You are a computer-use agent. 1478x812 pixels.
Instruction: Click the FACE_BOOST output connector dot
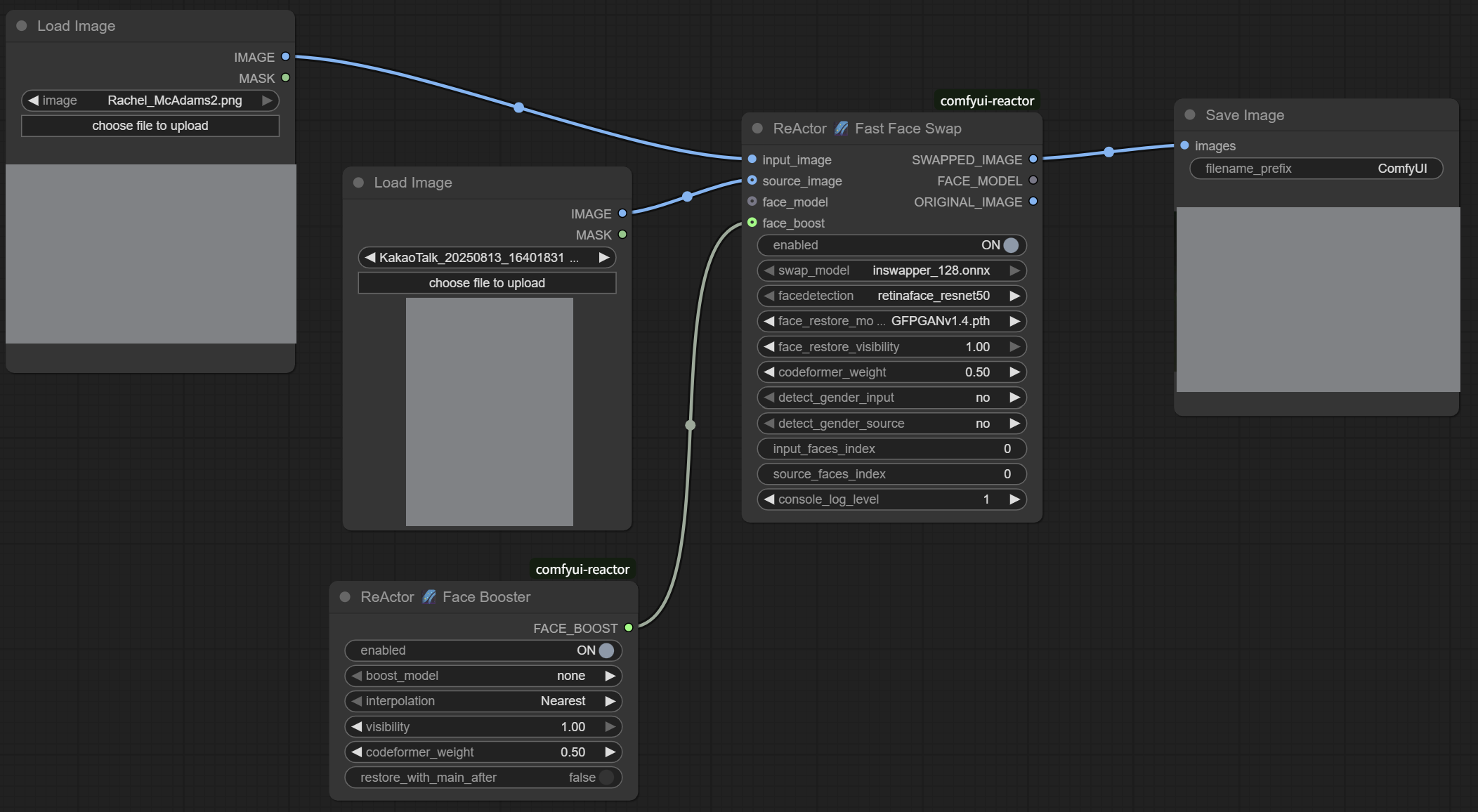(629, 628)
